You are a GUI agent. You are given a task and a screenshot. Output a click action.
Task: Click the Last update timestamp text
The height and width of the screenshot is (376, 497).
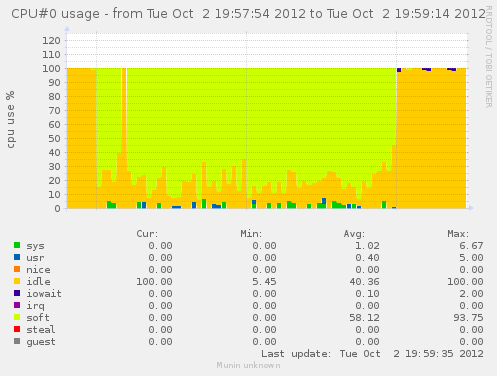(372, 354)
